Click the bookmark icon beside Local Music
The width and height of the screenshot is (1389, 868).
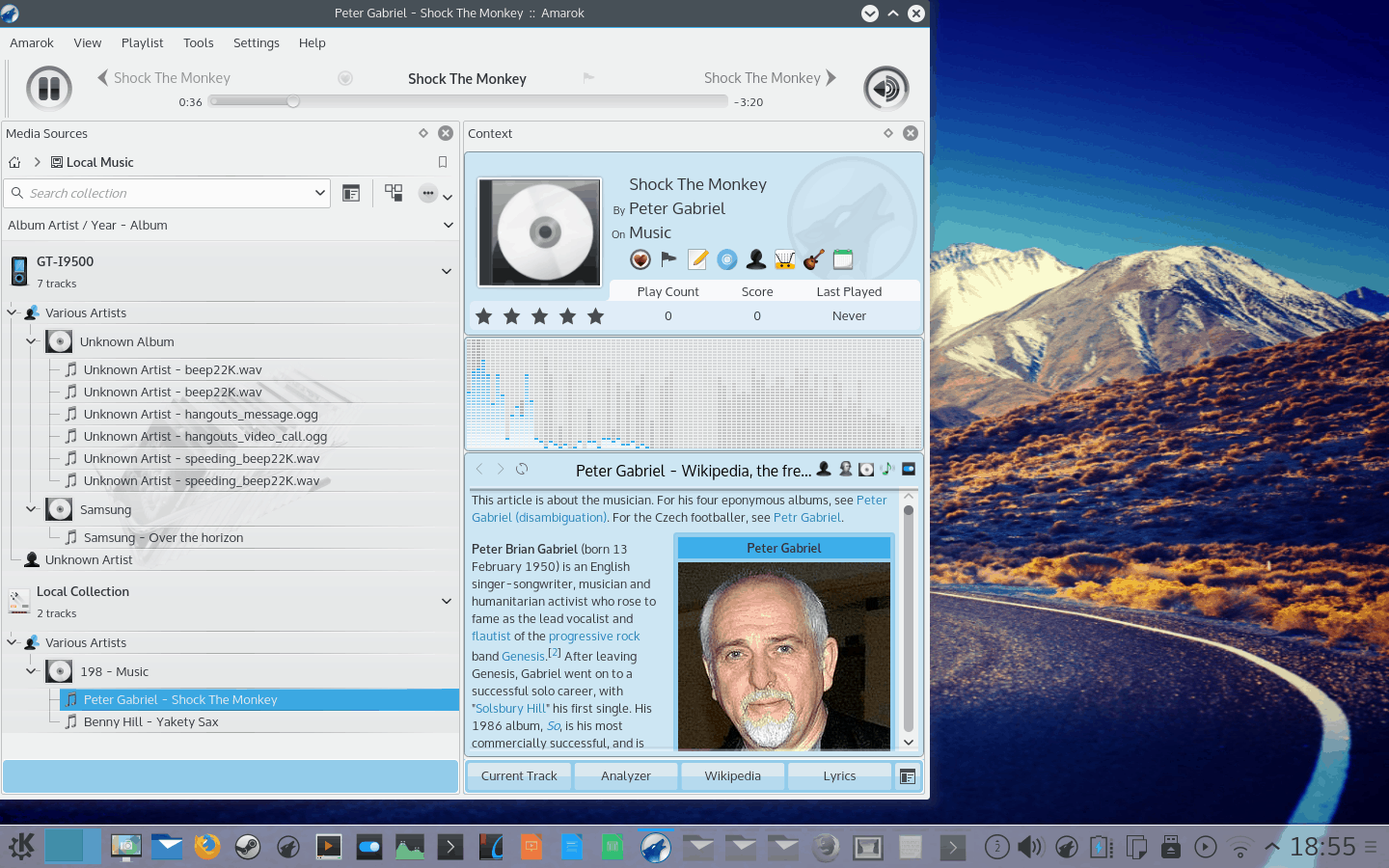[x=443, y=162]
